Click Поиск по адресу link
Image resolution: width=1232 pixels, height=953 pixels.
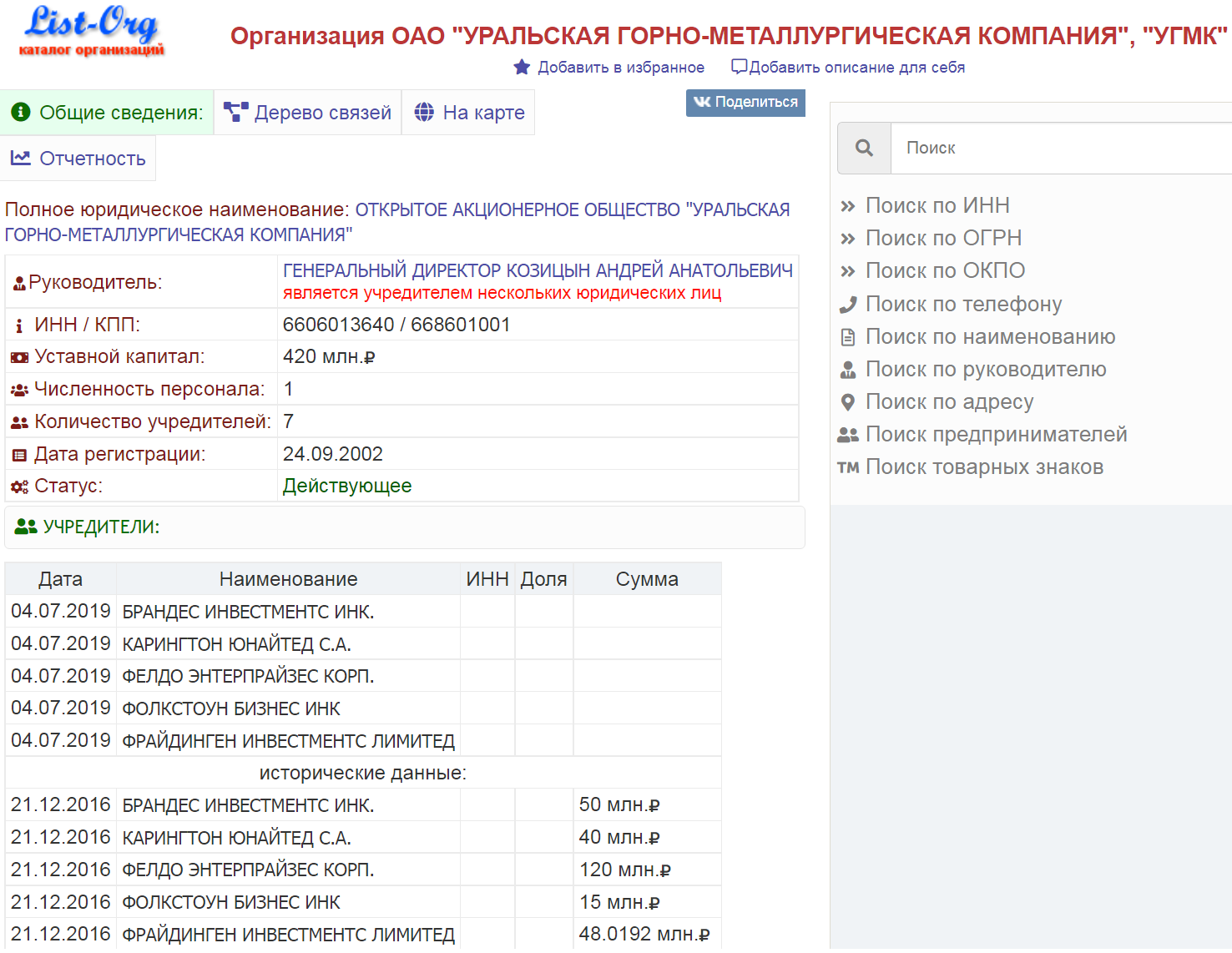pyautogui.click(x=950, y=401)
